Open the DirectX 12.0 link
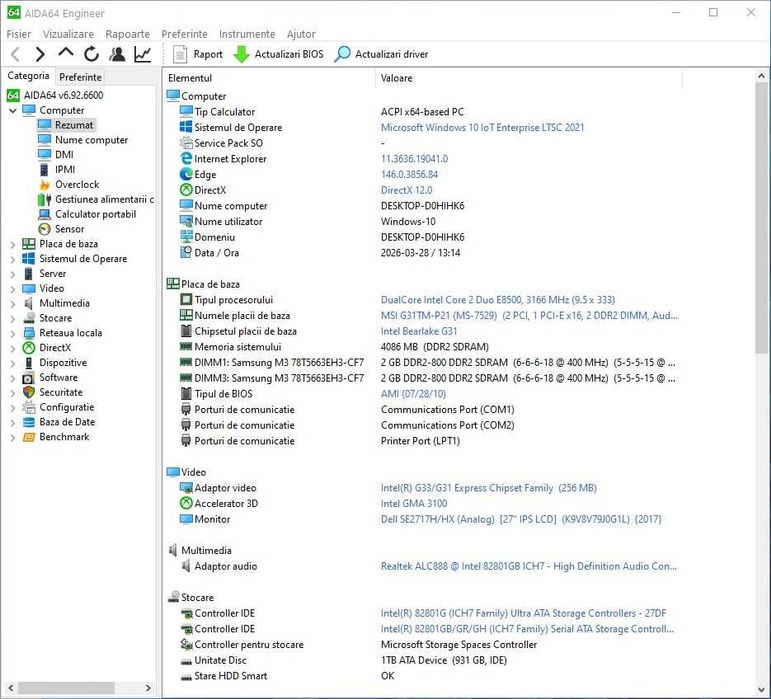Image resolution: width=771 pixels, height=699 pixels. tap(406, 190)
